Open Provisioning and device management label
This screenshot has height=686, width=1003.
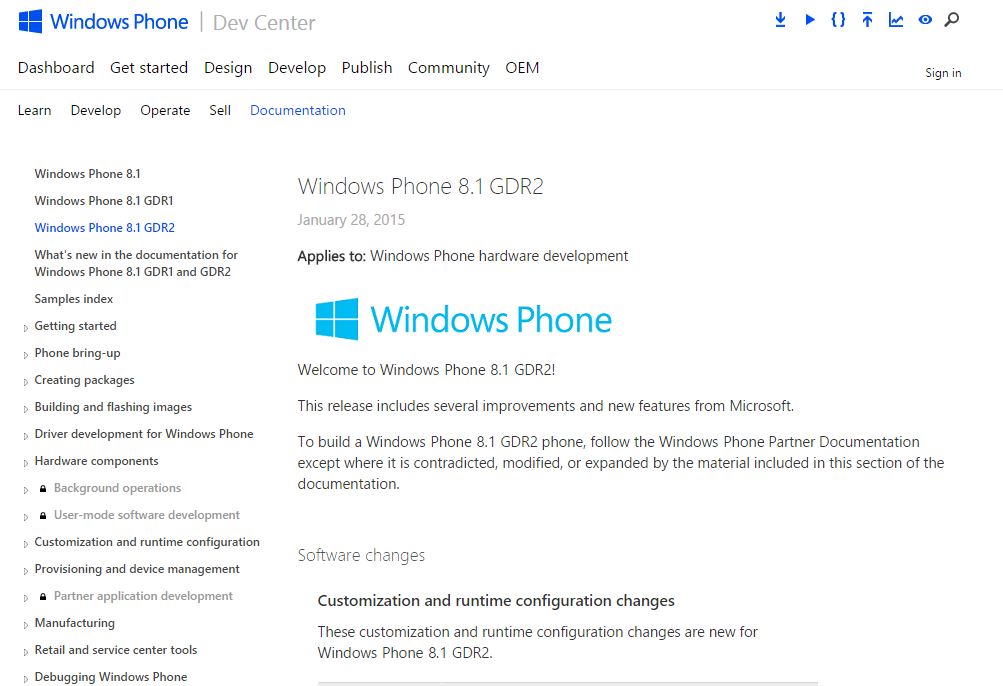tap(137, 569)
